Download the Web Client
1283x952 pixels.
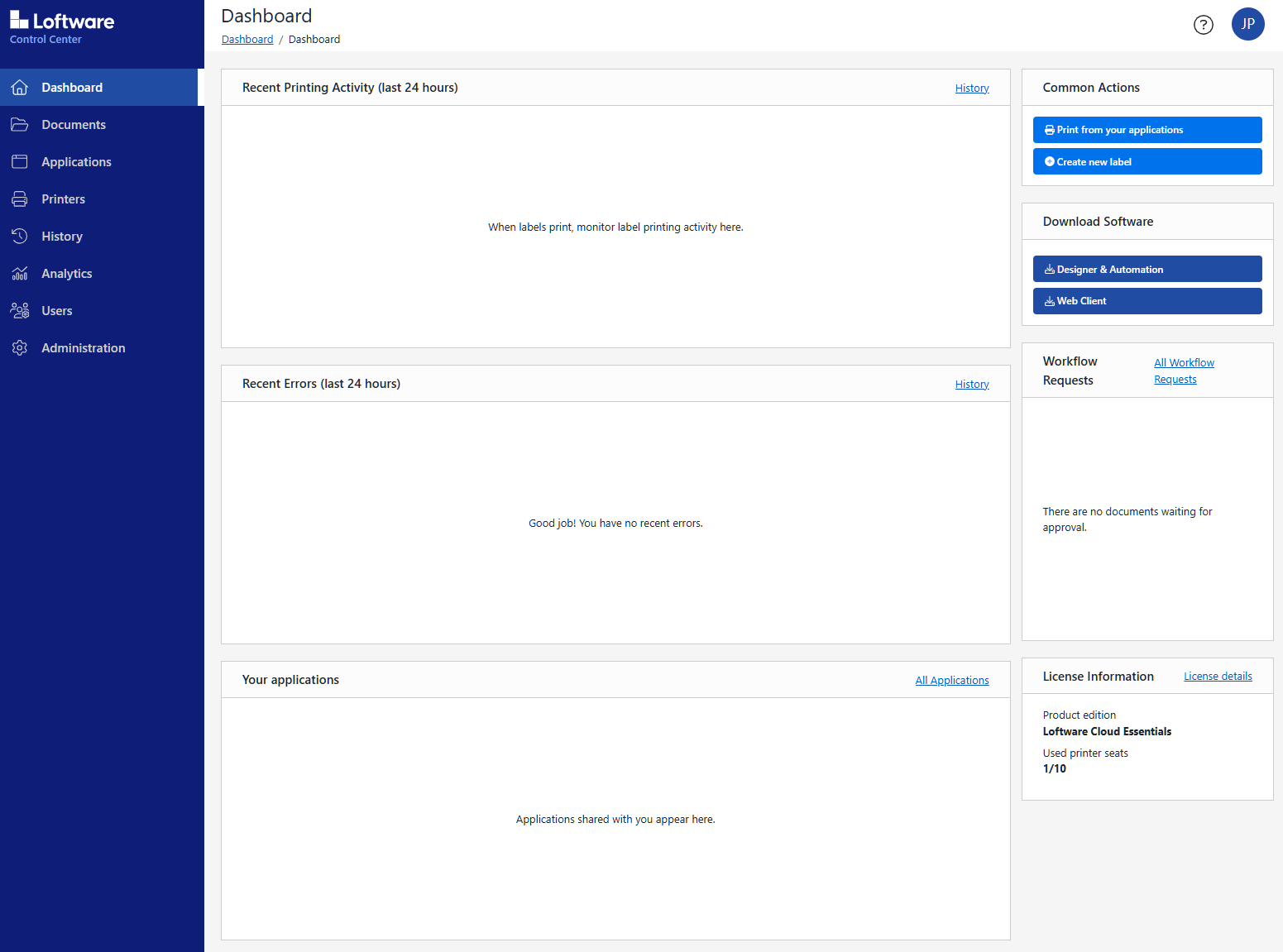click(1147, 300)
